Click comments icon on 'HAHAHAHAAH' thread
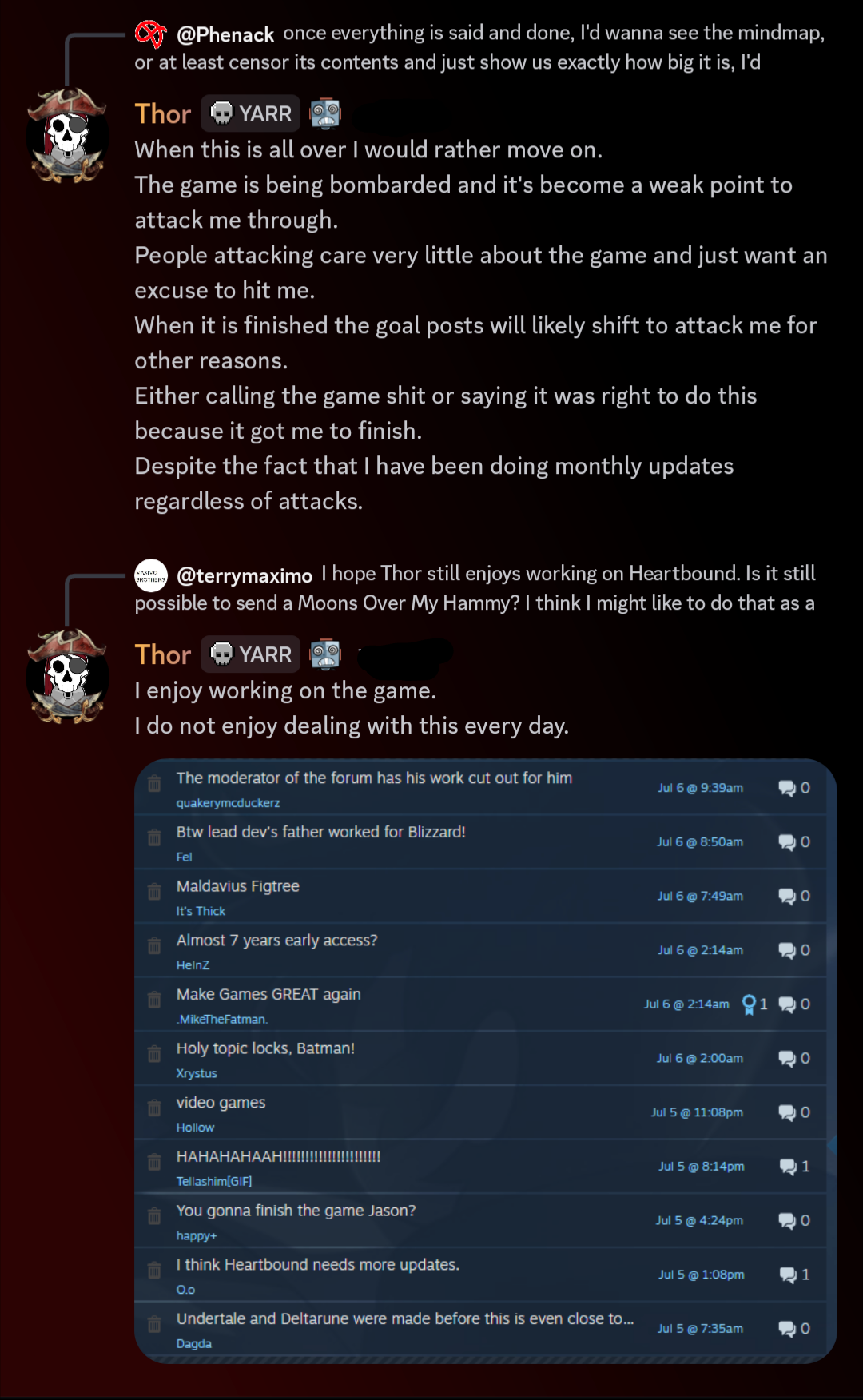The height and width of the screenshot is (1400, 863). point(788,1167)
